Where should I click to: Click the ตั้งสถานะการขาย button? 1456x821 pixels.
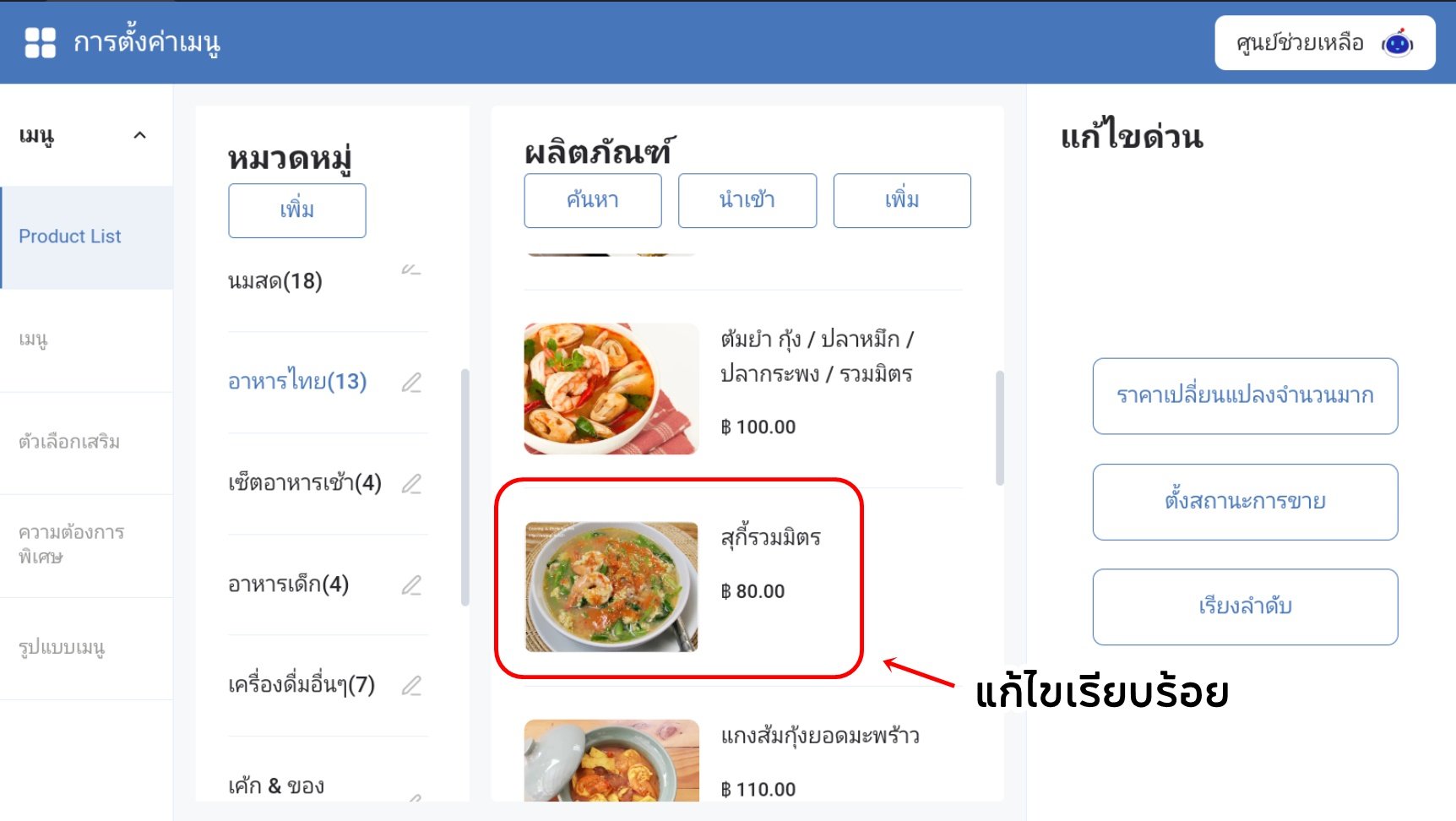[x=1245, y=502]
